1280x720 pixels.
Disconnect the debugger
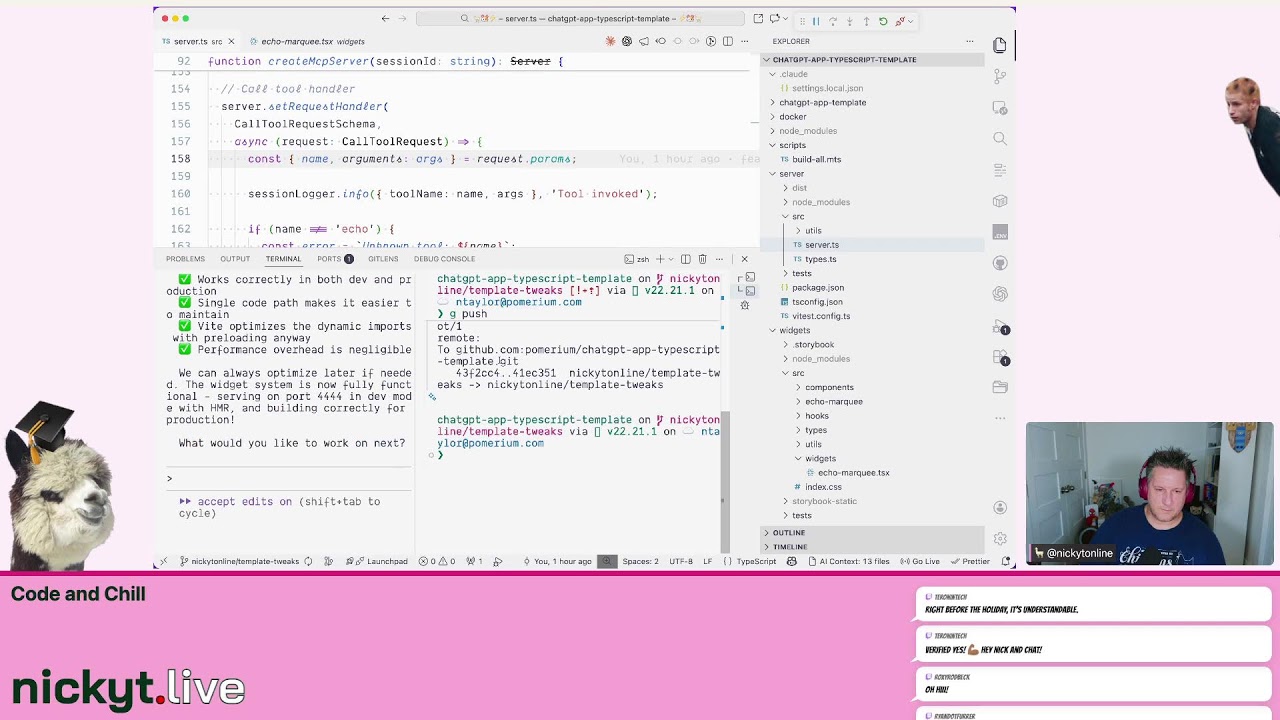(x=899, y=20)
